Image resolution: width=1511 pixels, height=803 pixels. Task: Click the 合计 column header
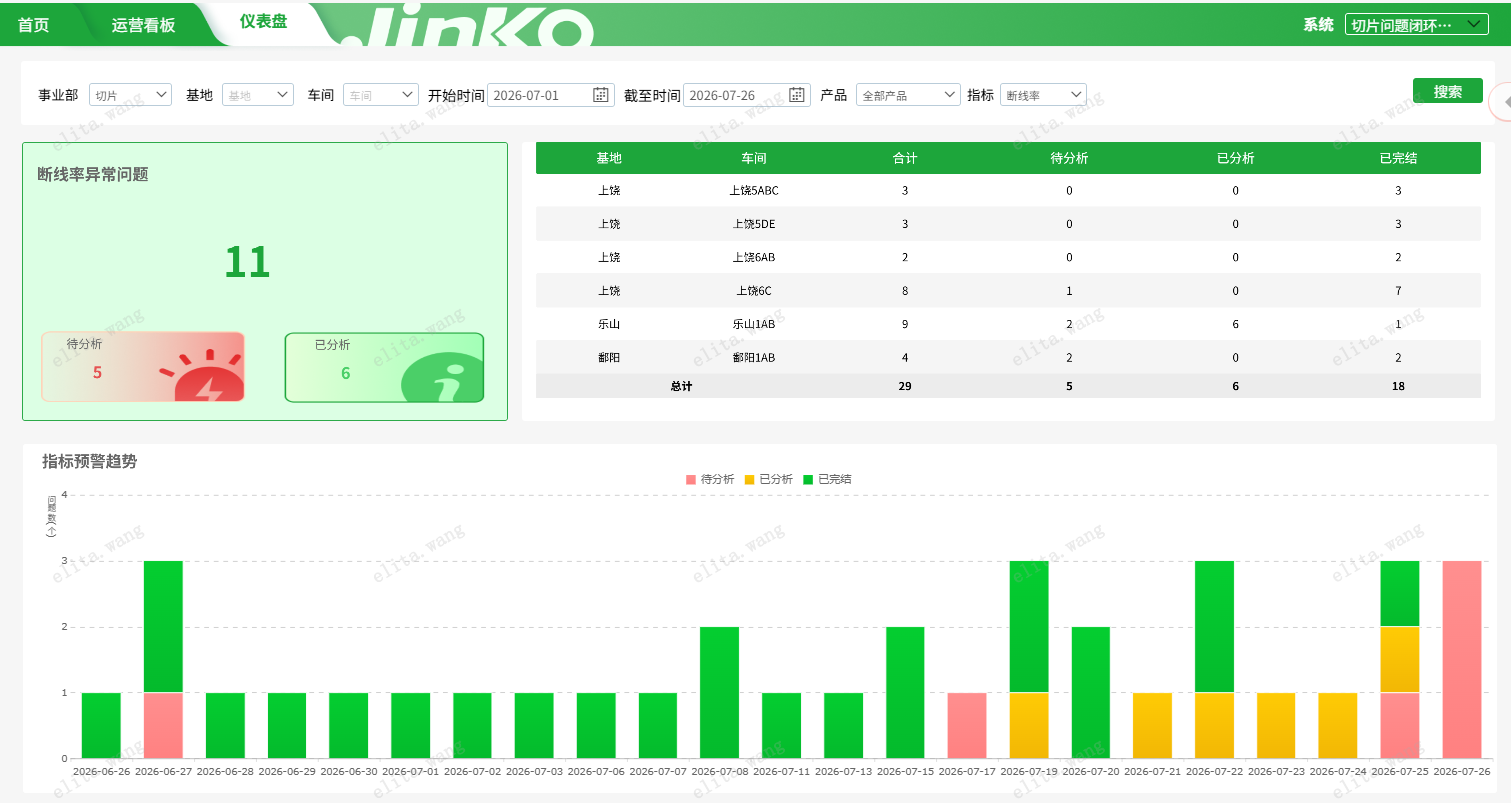click(905, 158)
